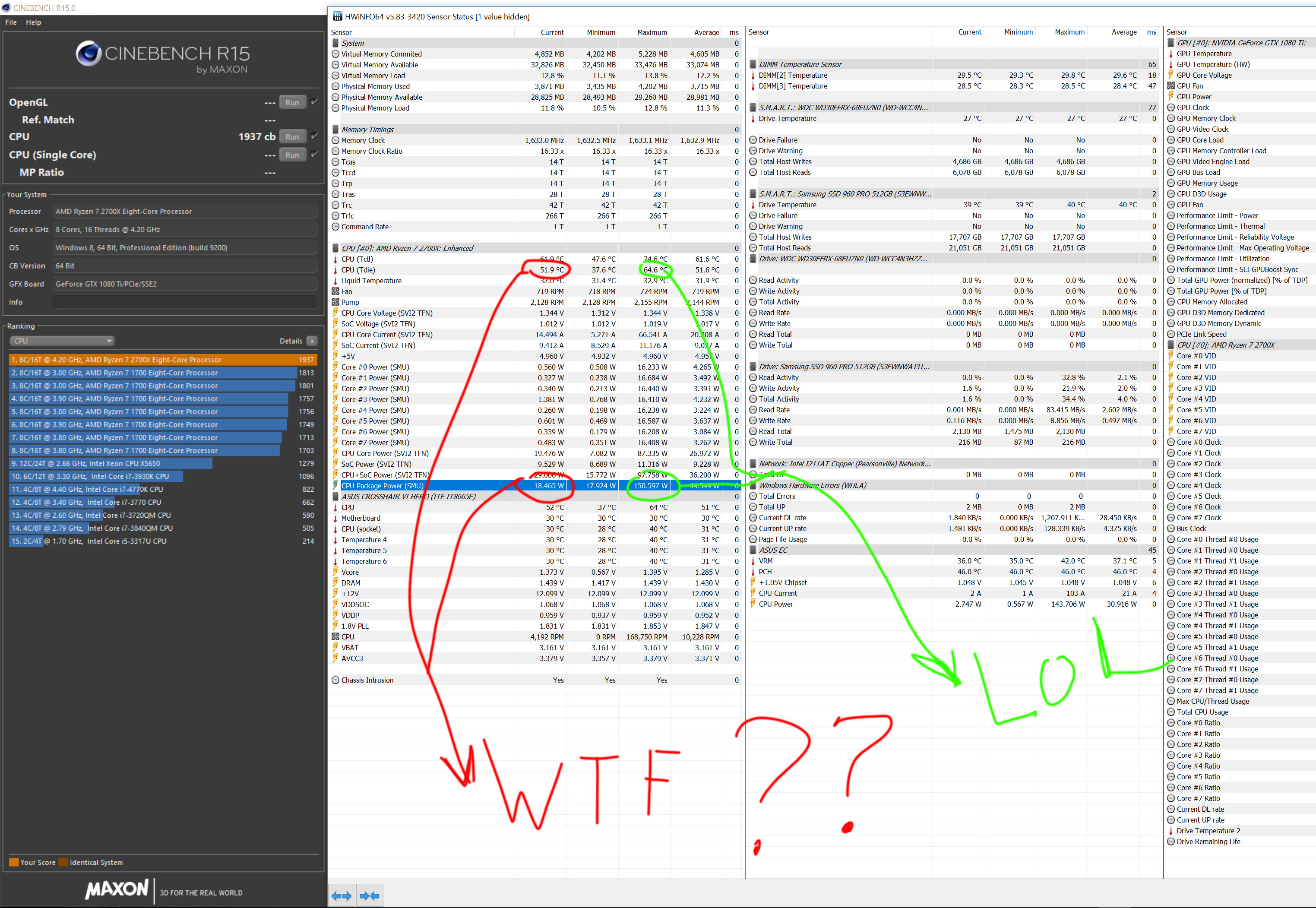Click the shrink layout arrows button
The height and width of the screenshot is (908, 1316).
tap(370, 895)
